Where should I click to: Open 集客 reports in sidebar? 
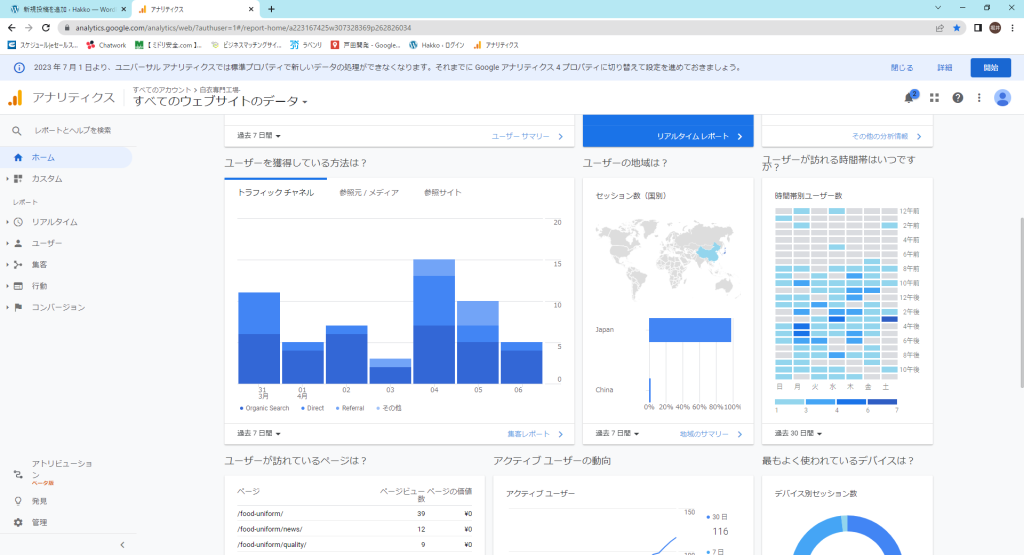(x=39, y=264)
